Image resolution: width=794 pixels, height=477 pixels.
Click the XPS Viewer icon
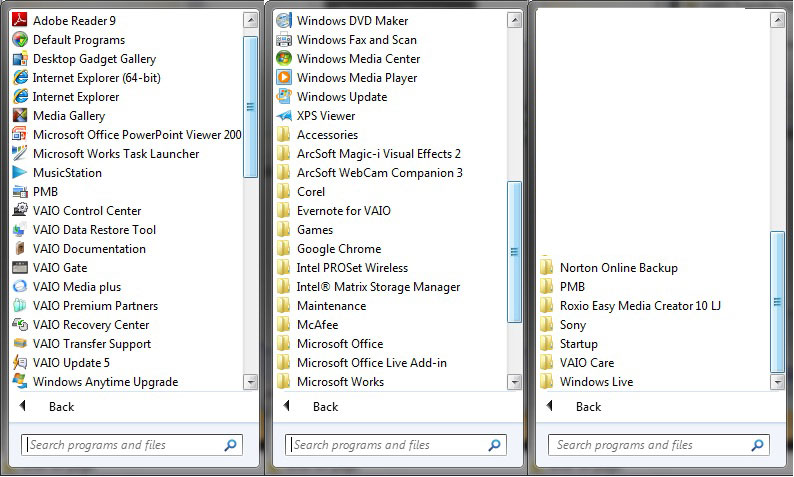[x=284, y=115]
